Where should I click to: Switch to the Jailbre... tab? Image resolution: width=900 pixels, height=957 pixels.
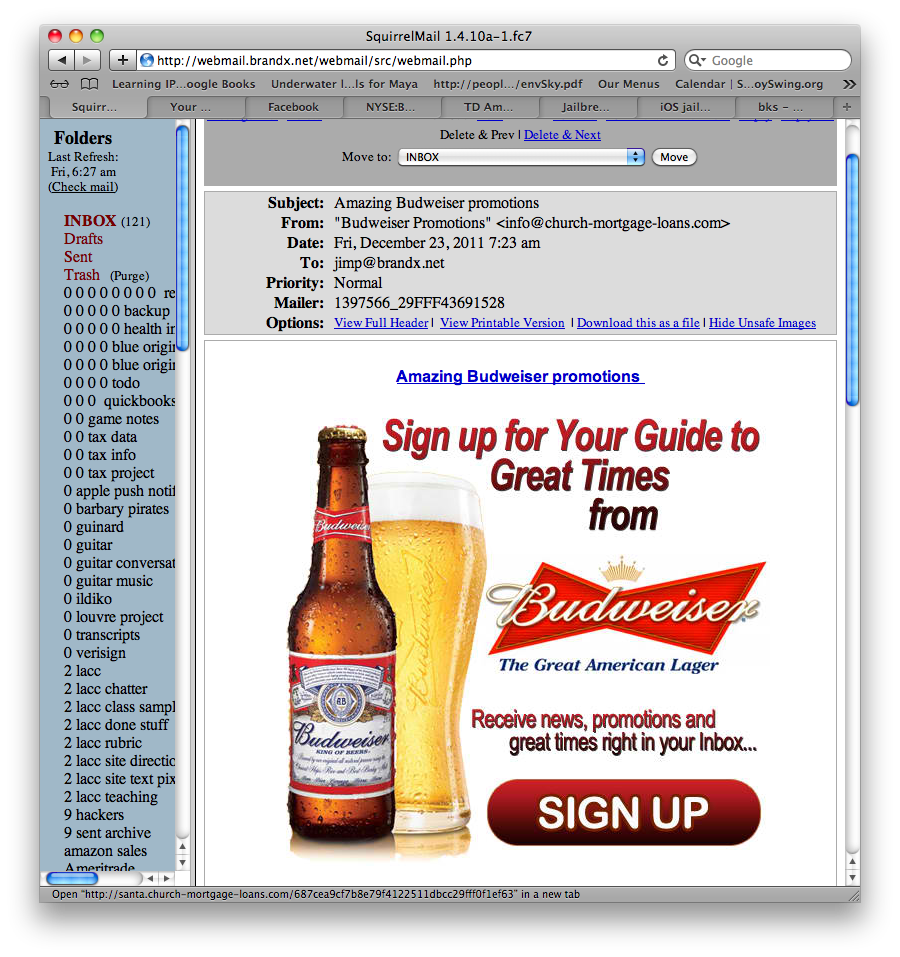point(586,107)
